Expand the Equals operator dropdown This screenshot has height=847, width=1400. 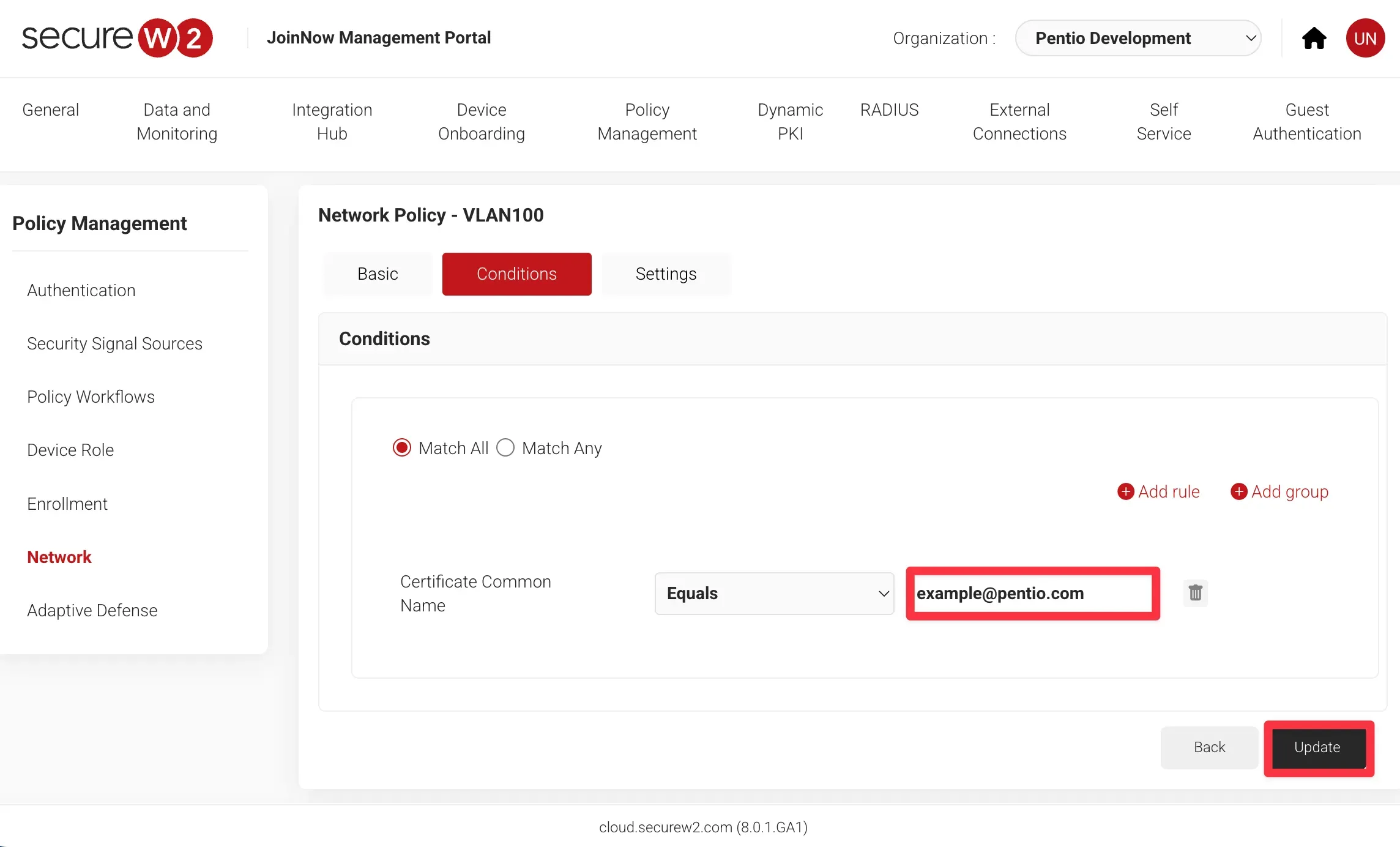tap(774, 593)
